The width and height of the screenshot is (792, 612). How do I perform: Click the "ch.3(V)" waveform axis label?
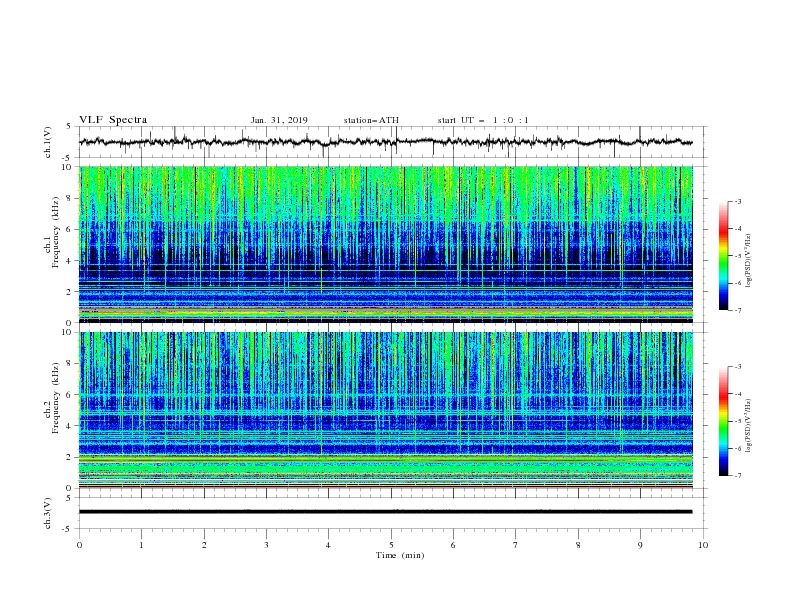(x=48, y=513)
